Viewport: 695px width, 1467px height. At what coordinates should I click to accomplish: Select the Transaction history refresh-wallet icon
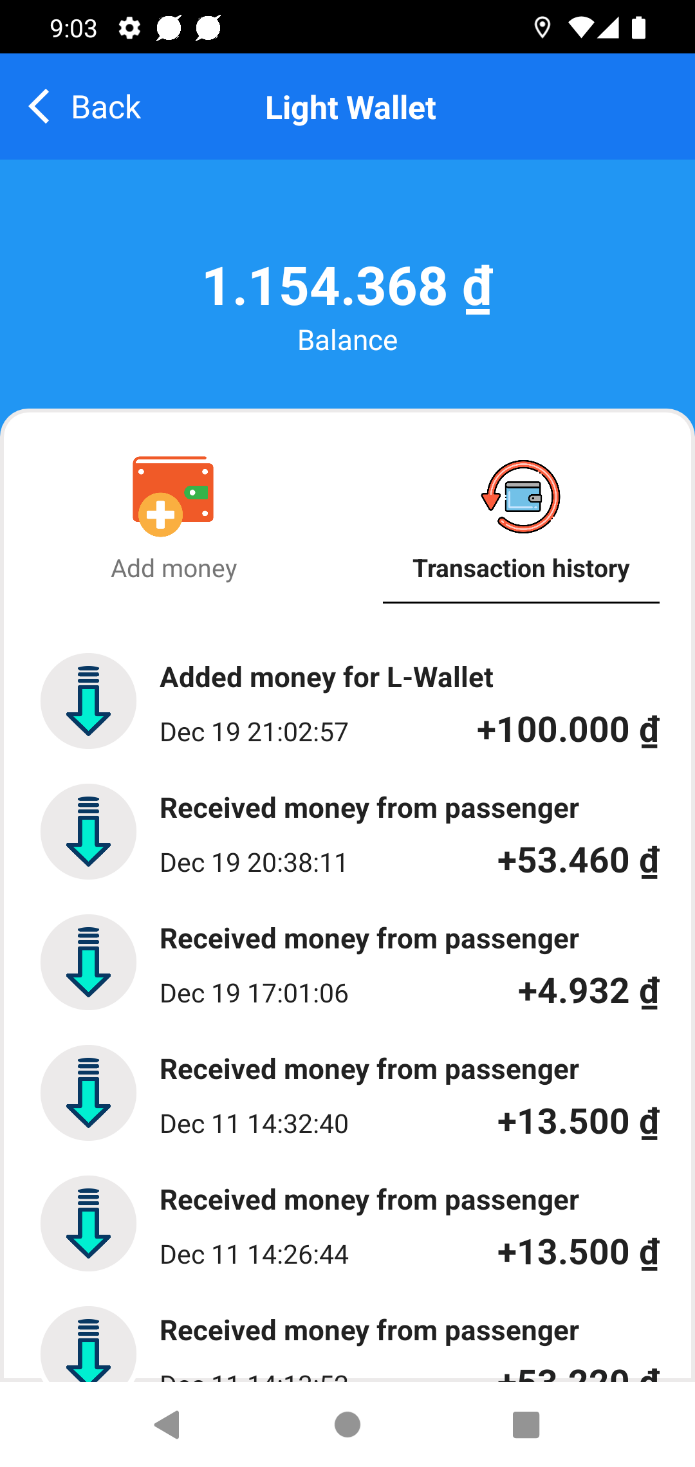tap(520, 495)
